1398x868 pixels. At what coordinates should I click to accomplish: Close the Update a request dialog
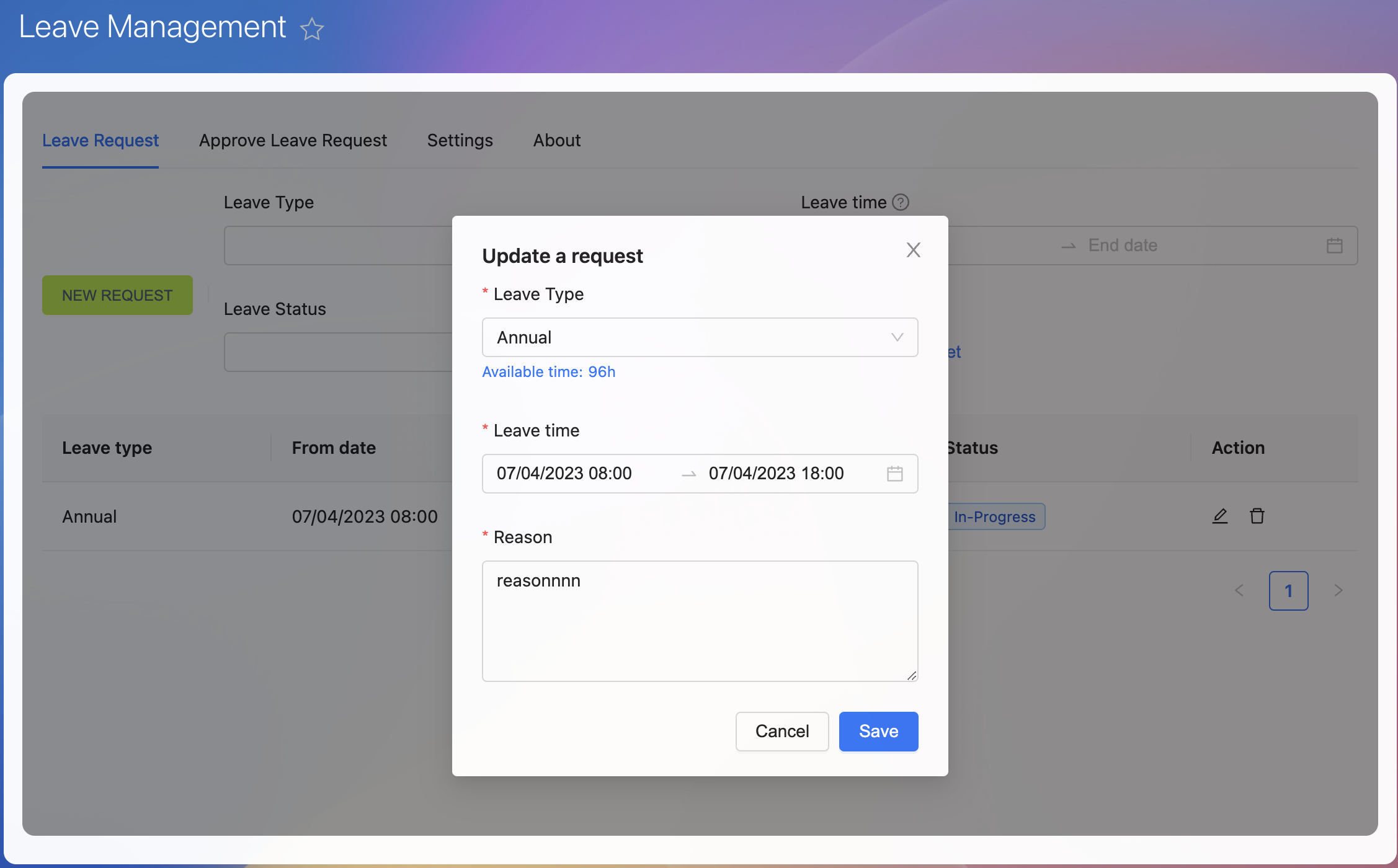[913, 250]
